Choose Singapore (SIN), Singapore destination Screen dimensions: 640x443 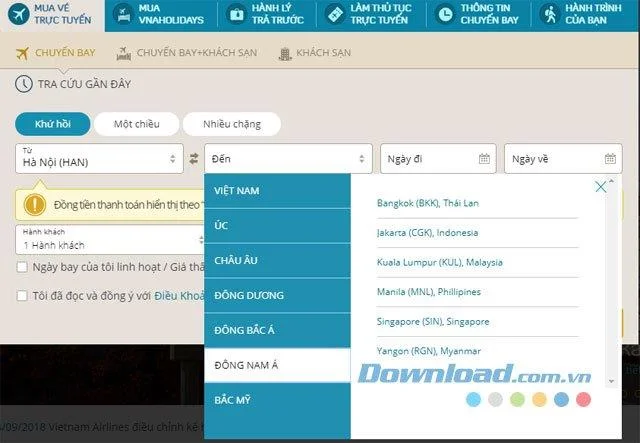pos(433,322)
